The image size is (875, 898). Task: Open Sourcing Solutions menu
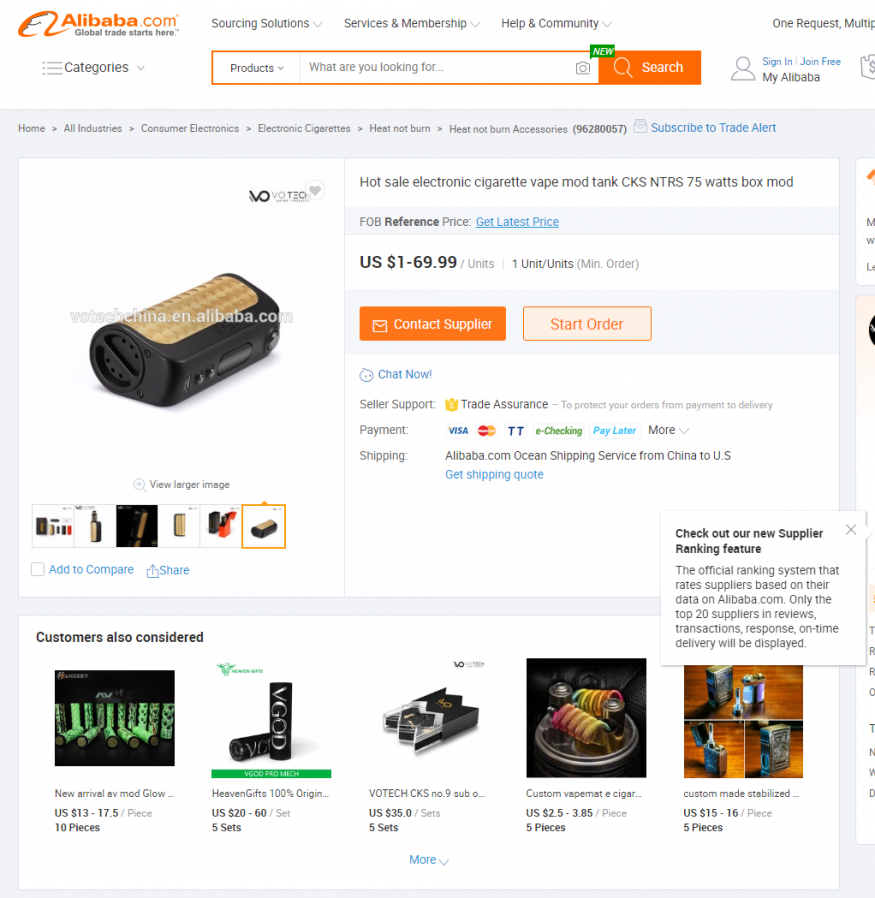tap(267, 23)
